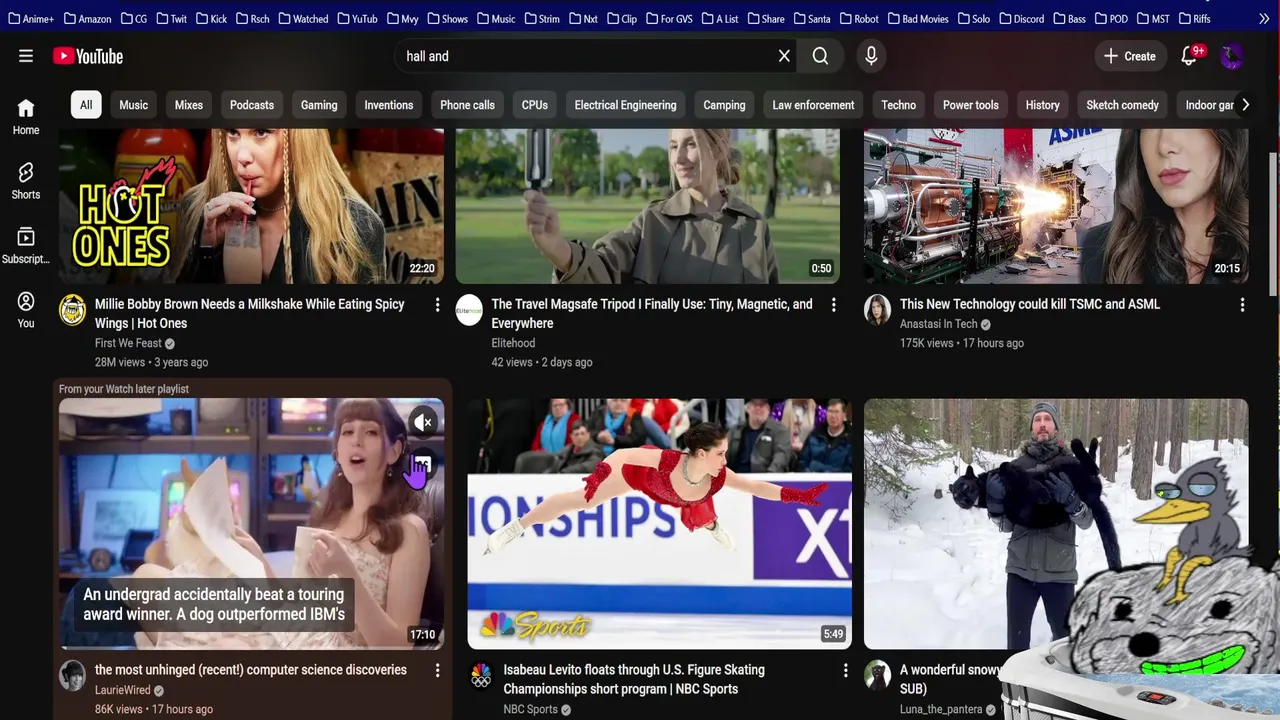Viewport: 1280px width, 720px height.
Task: Open the account avatar menu
Action: (x=1231, y=56)
